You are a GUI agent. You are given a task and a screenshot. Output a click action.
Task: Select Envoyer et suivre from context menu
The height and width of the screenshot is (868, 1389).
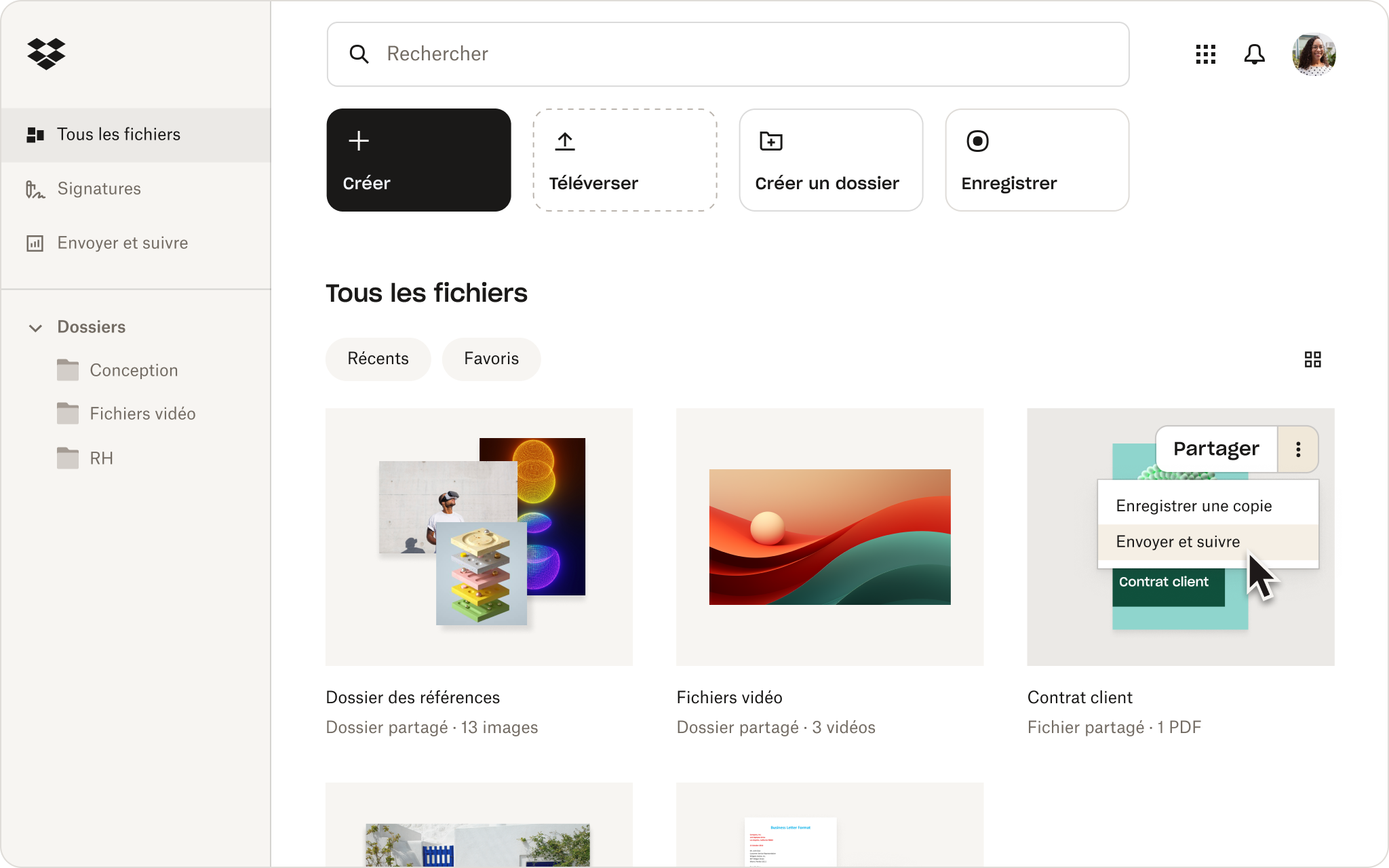1178,541
